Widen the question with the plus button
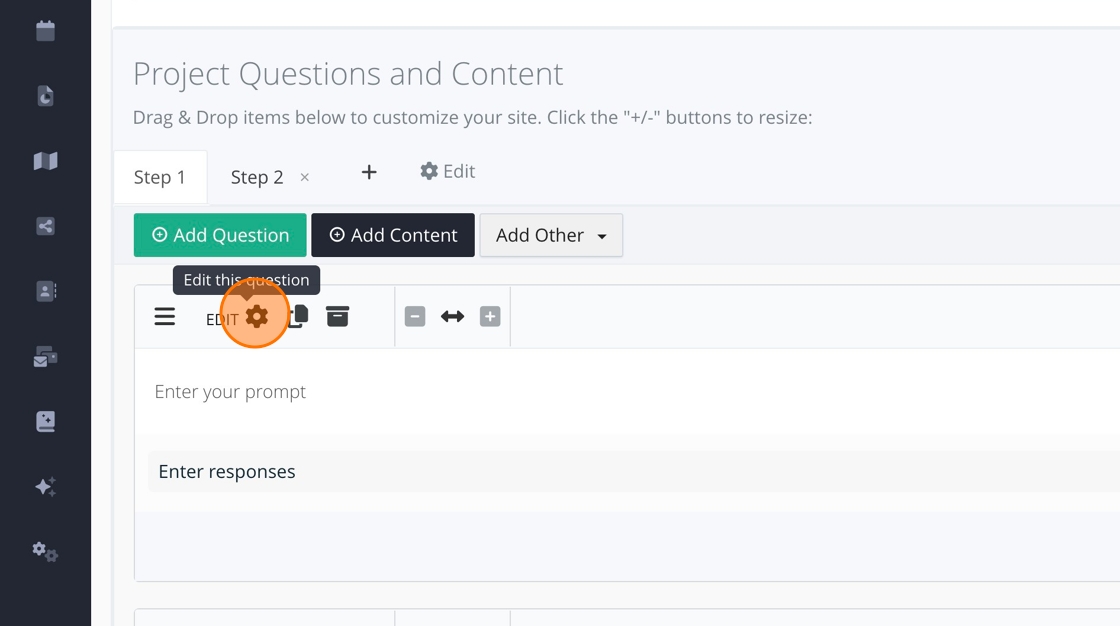 pyautogui.click(x=490, y=316)
